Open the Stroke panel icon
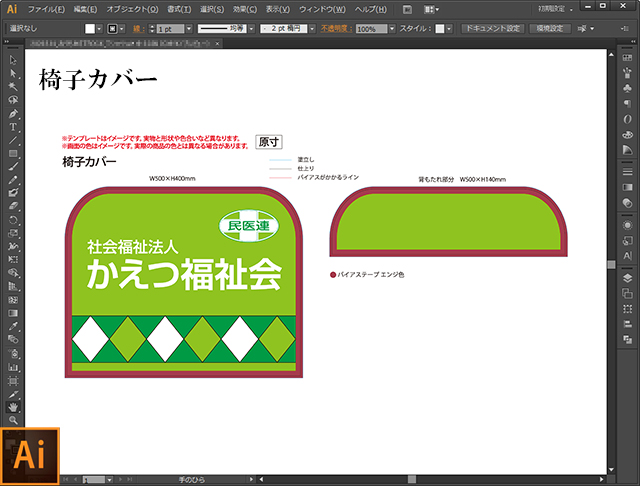 tap(627, 171)
